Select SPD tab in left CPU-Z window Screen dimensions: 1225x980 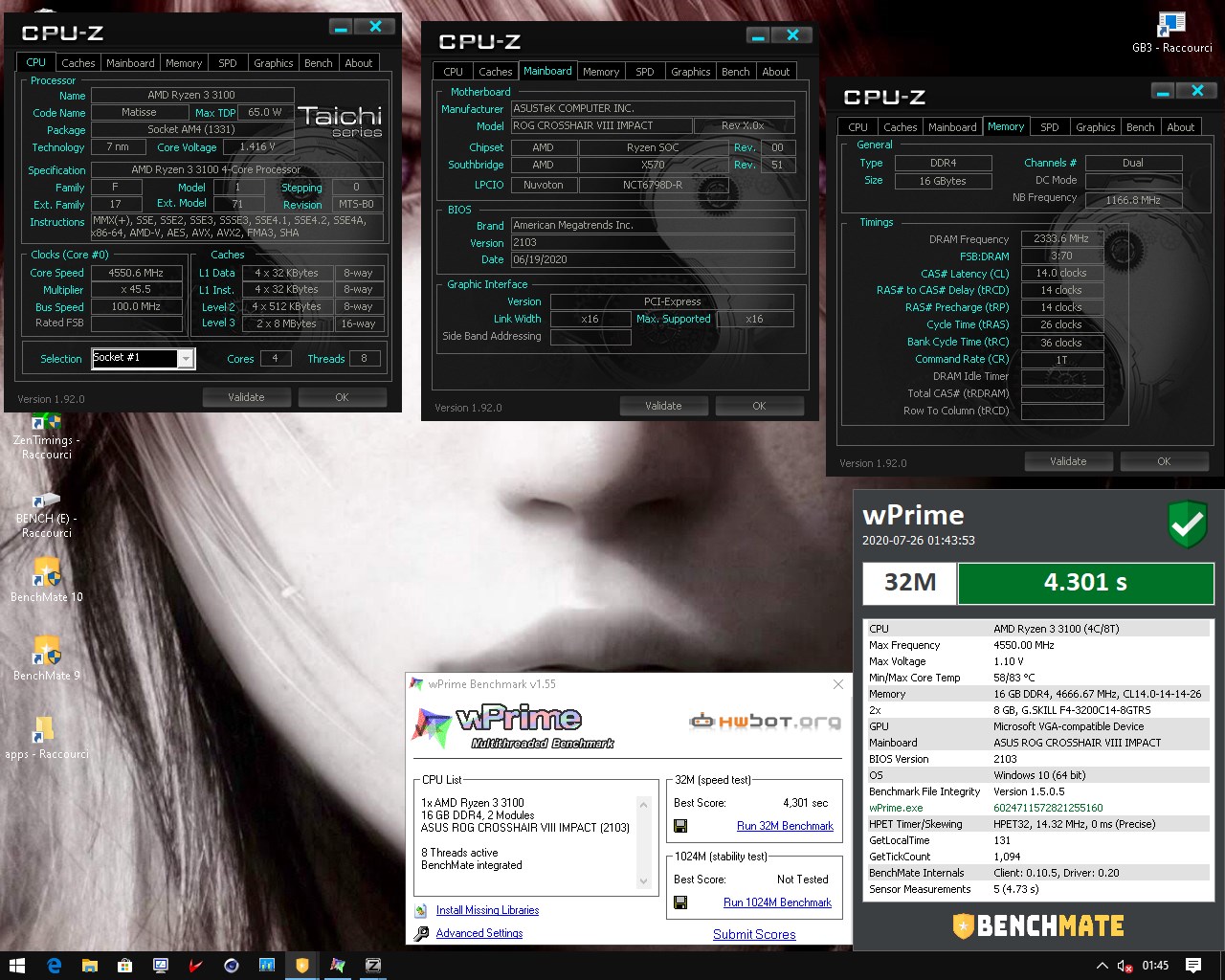(x=228, y=63)
